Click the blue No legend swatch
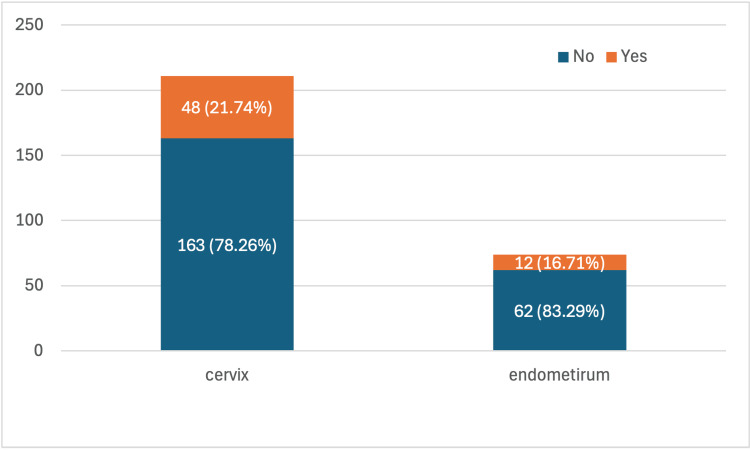Viewport: 750px width, 450px height. pyautogui.click(x=563, y=57)
